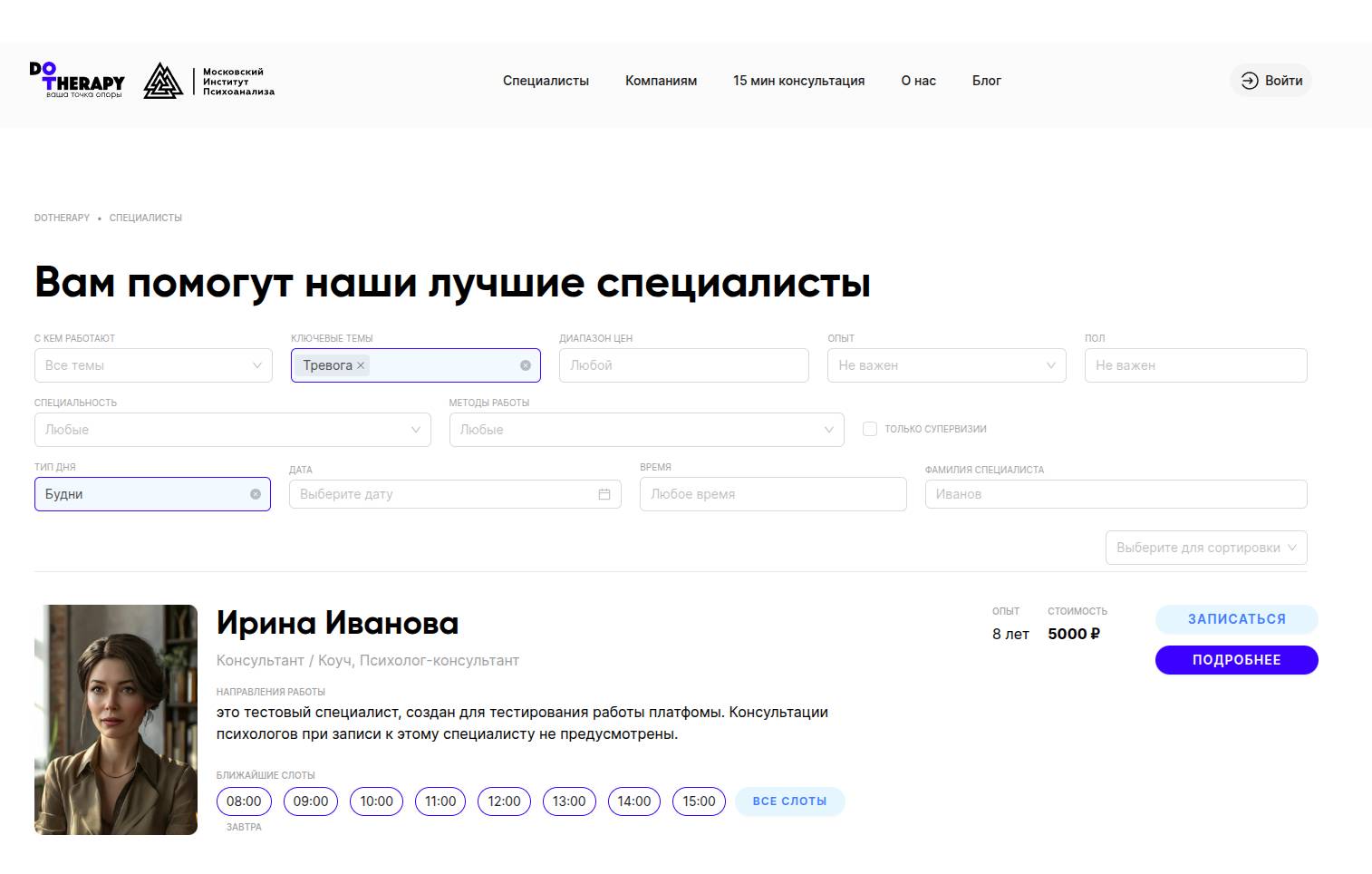Select the 10:00 time slot
The image size is (1372, 874).
377,801
